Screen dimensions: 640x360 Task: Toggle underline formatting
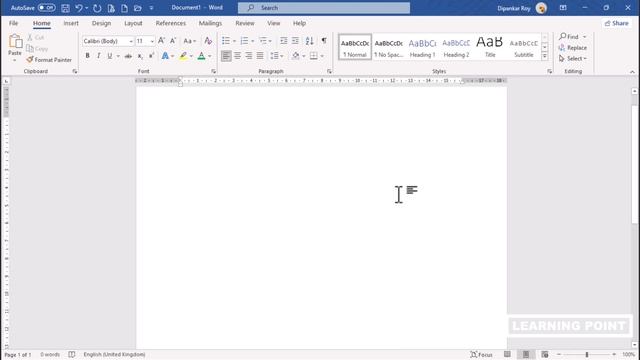point(110,56)
